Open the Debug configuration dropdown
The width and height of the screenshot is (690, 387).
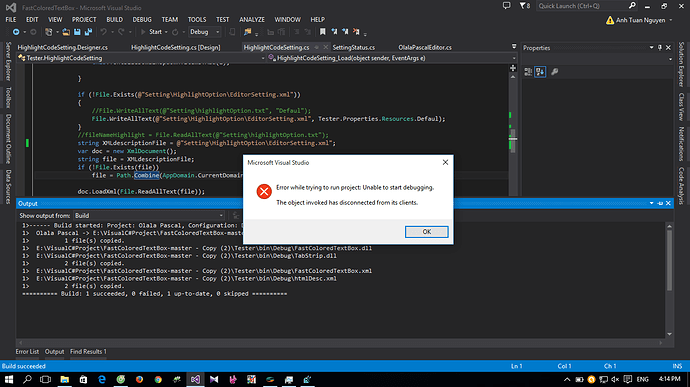click(205, 32)
